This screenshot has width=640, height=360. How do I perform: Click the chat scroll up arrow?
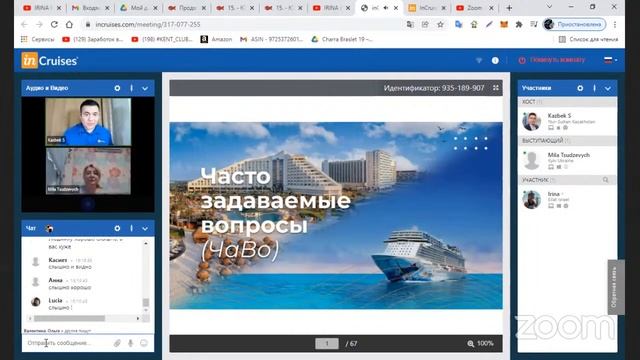tap(146, 244)
